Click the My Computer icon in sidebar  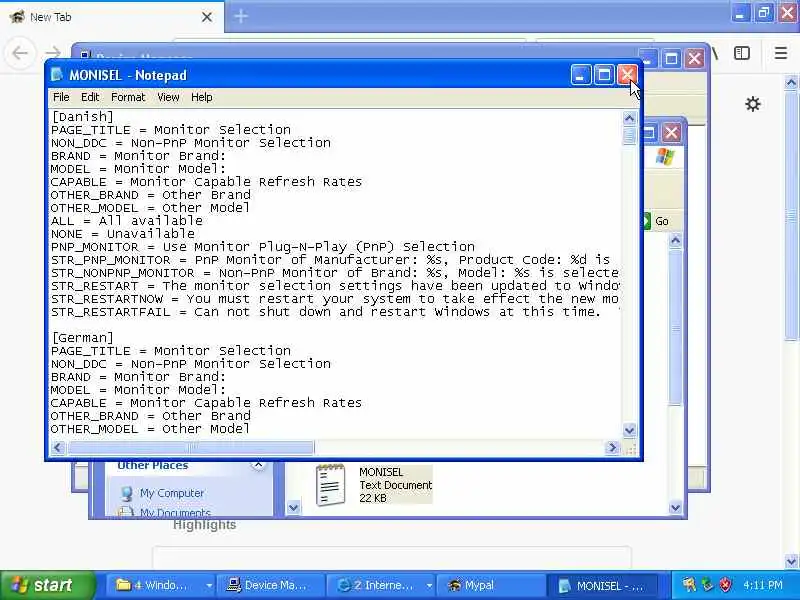[x=127, y=493]
